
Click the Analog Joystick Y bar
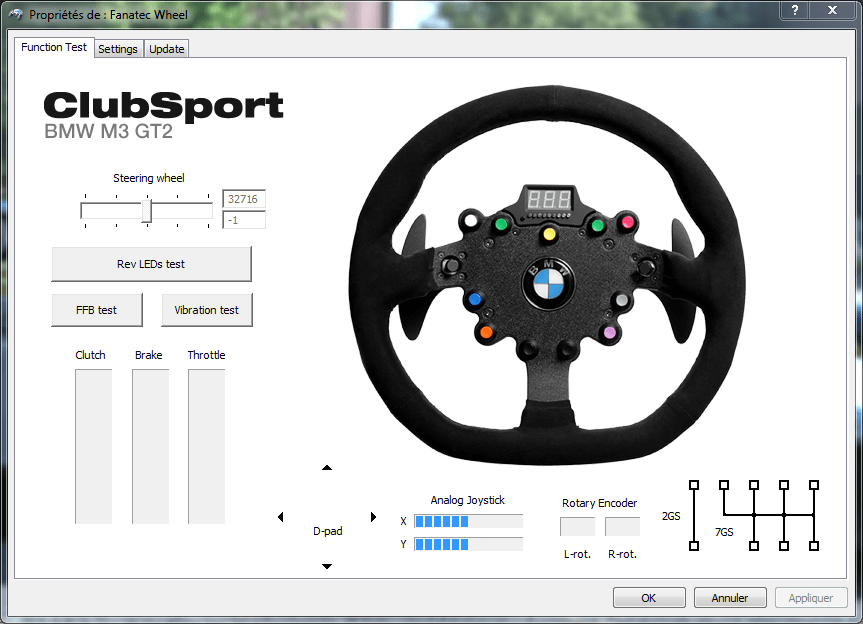pos(468,544)
